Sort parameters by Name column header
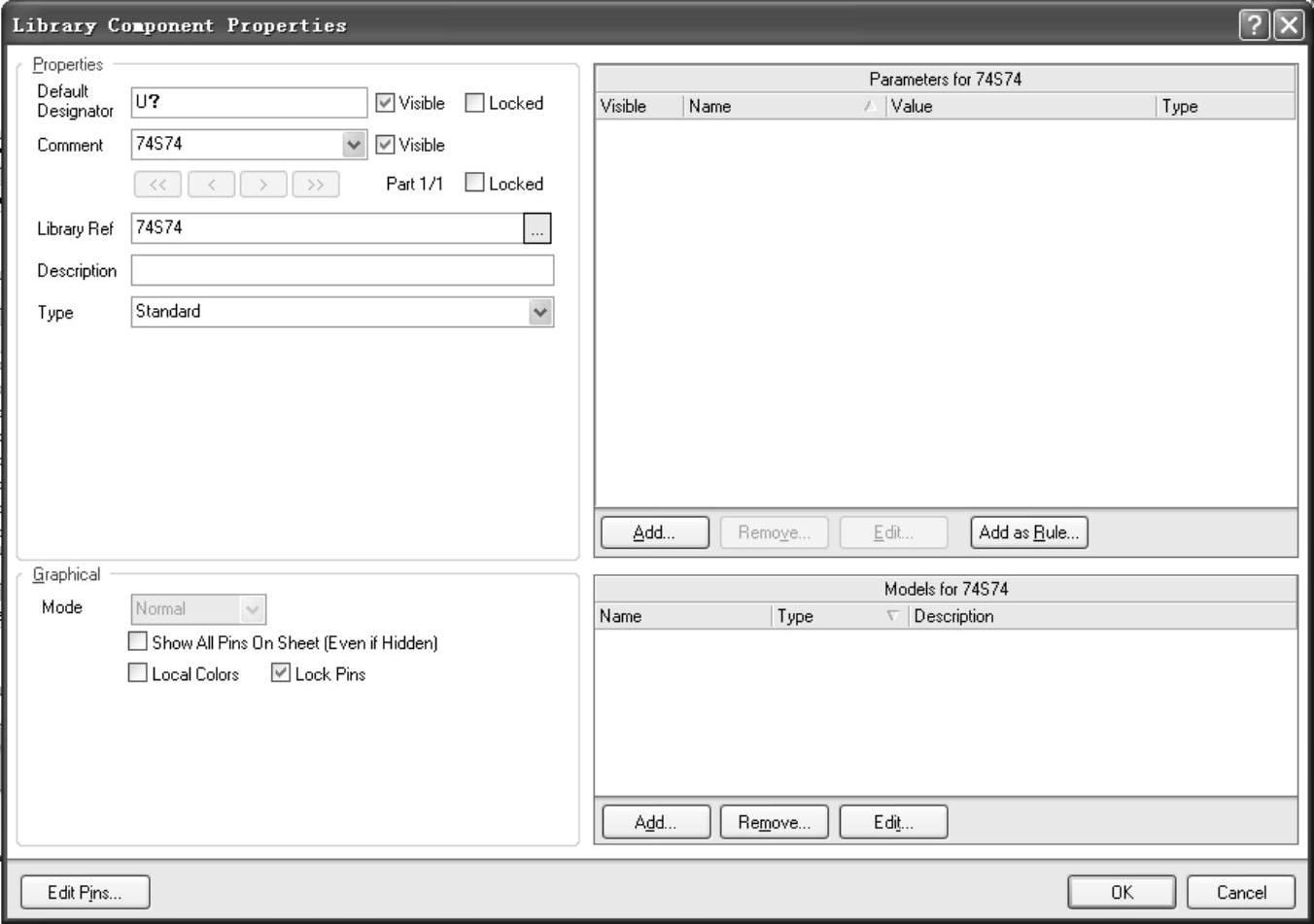This screenshot has height=924, width=1314. 785,107
